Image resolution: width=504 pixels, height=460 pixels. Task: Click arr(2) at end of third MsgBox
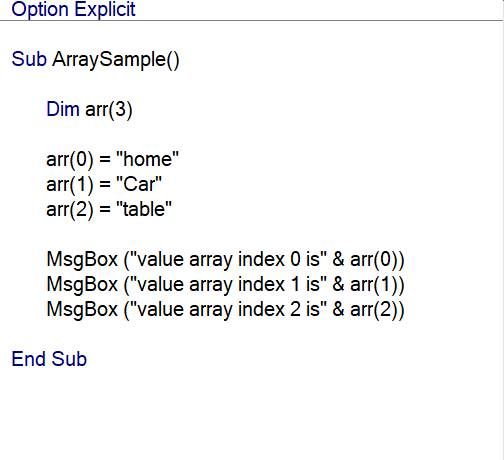coord(374,310)
